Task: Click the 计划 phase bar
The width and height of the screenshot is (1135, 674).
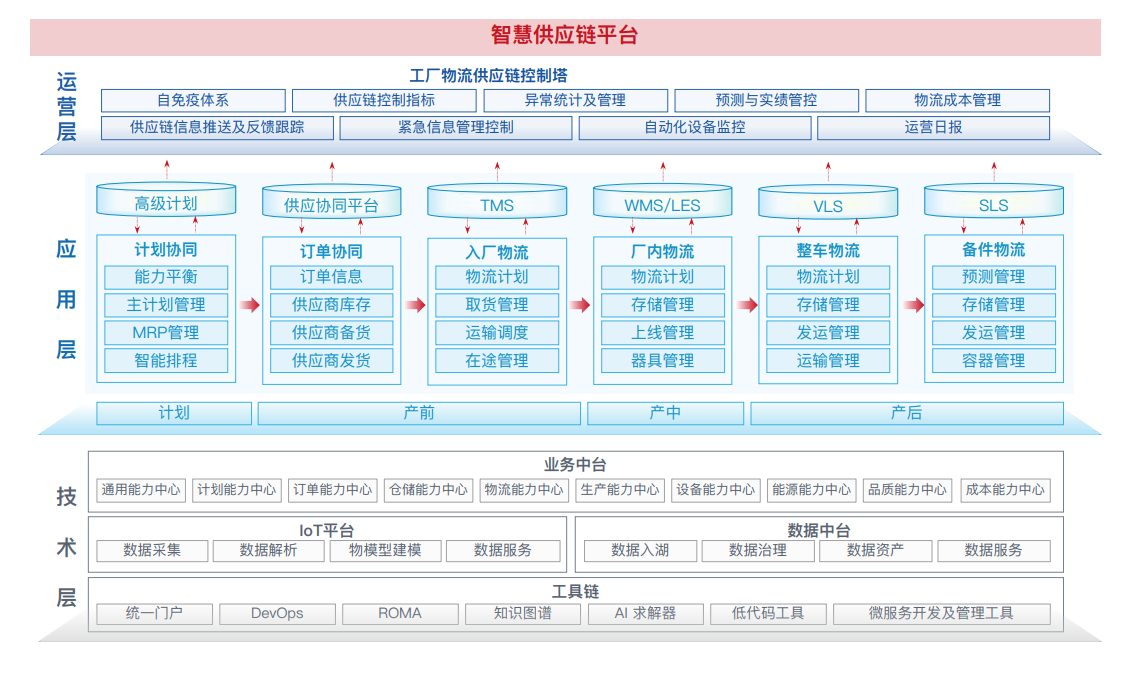Action: (174, 413)
